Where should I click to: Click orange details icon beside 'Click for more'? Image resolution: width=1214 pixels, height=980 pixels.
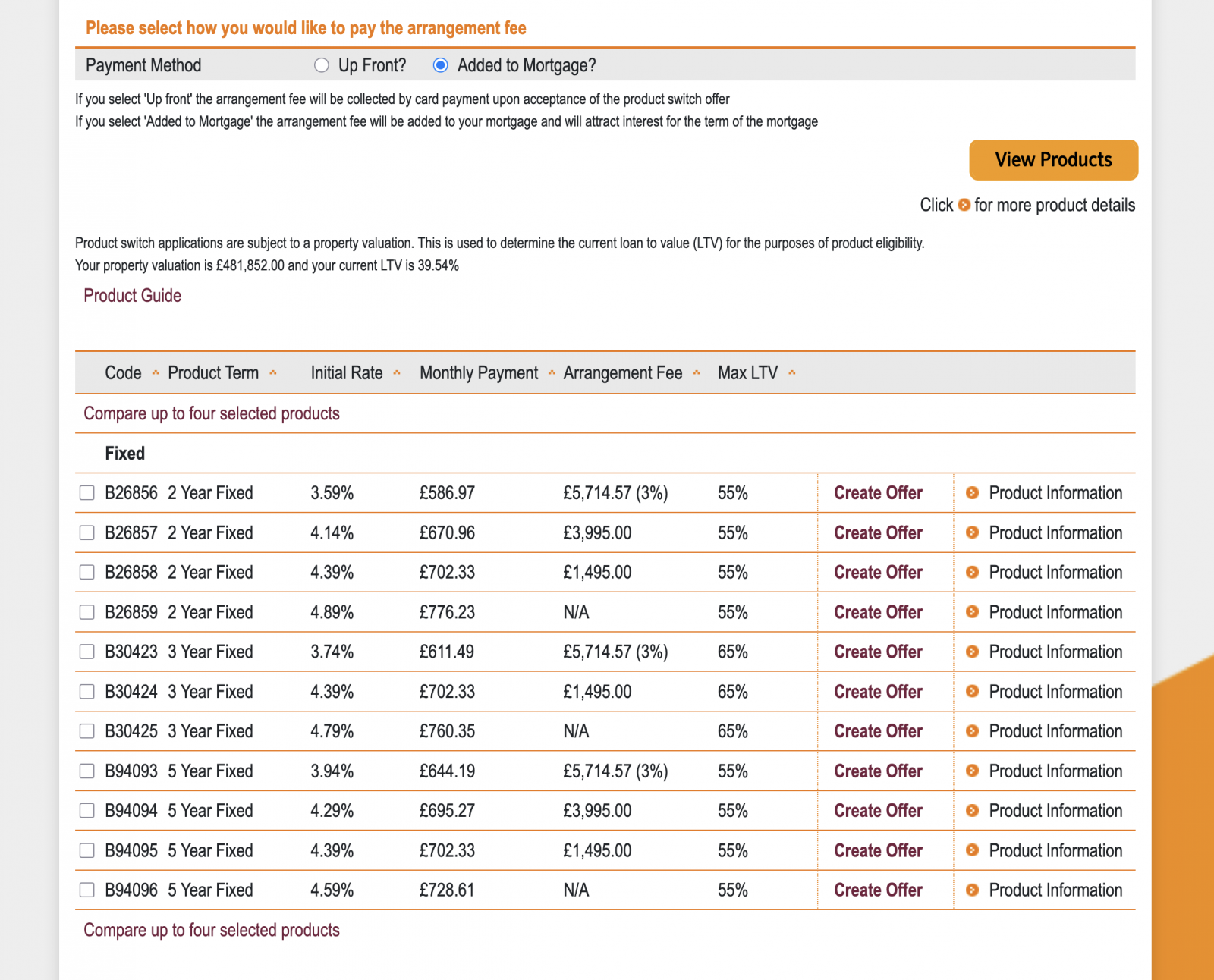pyautogui.click(x=964, y=205)
